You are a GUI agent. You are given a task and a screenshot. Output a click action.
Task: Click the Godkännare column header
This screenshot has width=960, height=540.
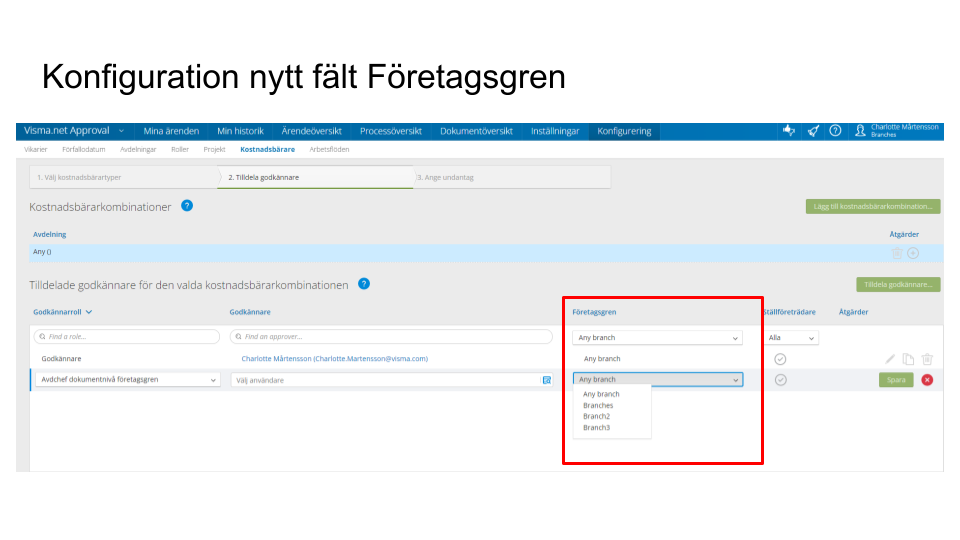point(250,312)
